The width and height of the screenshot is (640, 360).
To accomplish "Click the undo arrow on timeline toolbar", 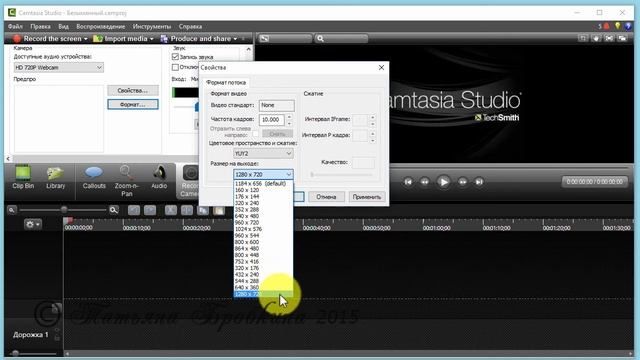I will [x=133, y=210].
